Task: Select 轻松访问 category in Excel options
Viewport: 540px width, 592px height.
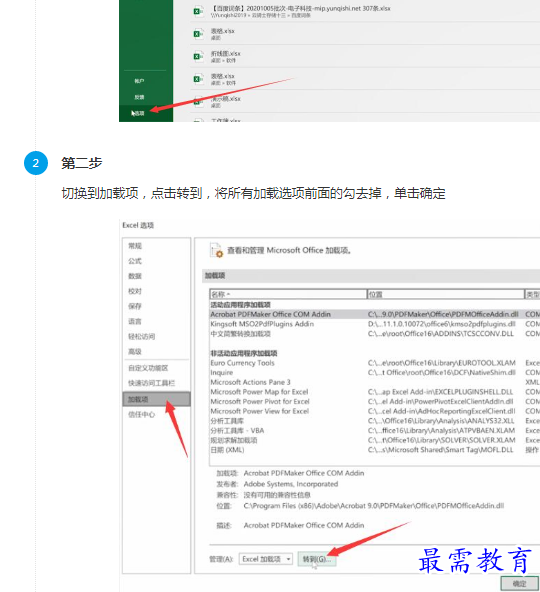Action: pos(142,336)
